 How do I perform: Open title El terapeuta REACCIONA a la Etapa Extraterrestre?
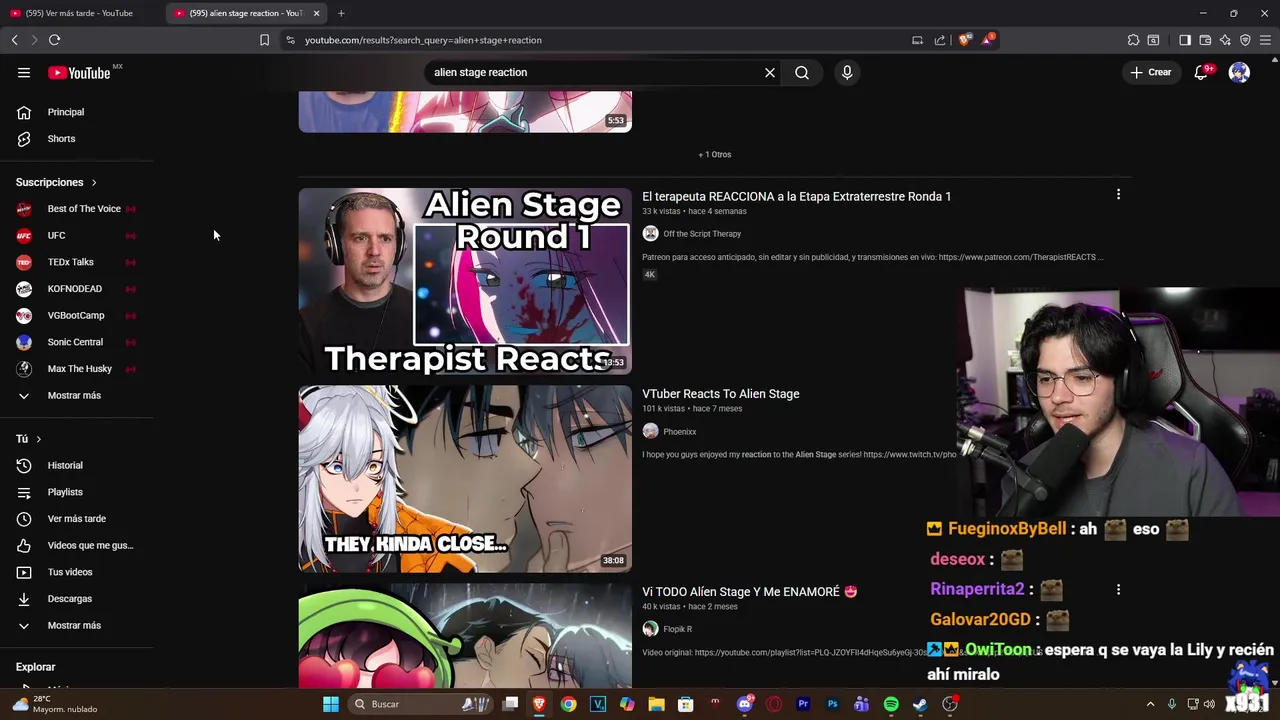(x=796, y=197)
